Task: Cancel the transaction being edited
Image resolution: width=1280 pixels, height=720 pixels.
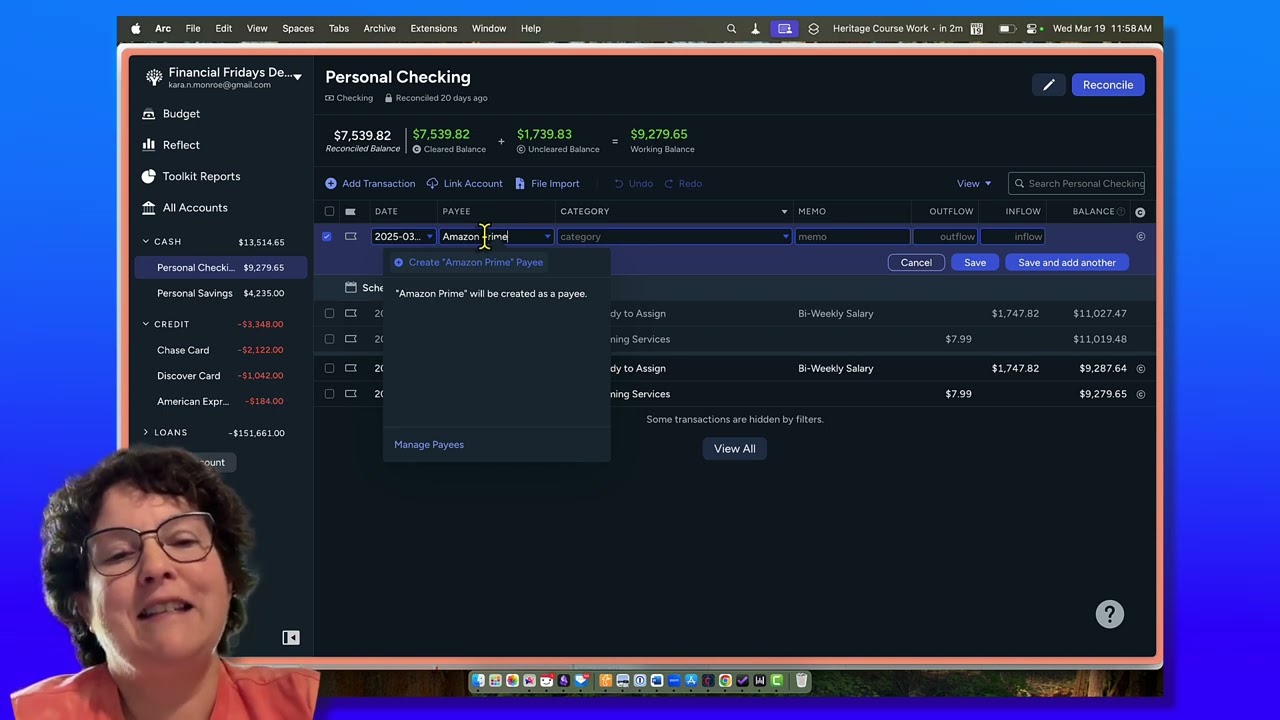Action: pyautogui.click(x=916, y=263)
